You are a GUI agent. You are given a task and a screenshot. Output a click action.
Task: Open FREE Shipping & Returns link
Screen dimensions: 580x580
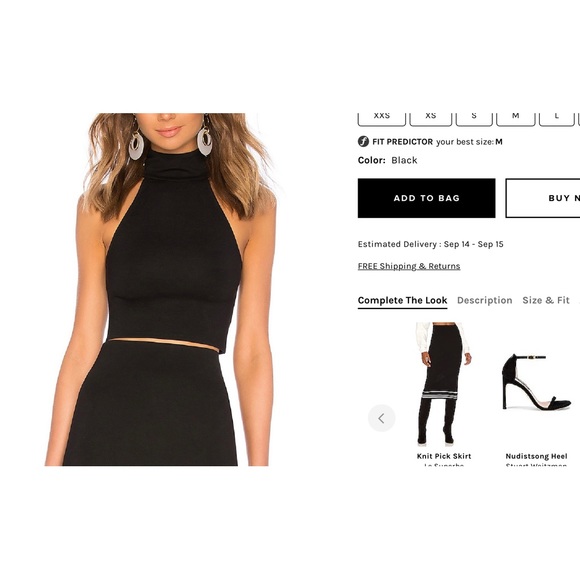click(x=409, y=266)
